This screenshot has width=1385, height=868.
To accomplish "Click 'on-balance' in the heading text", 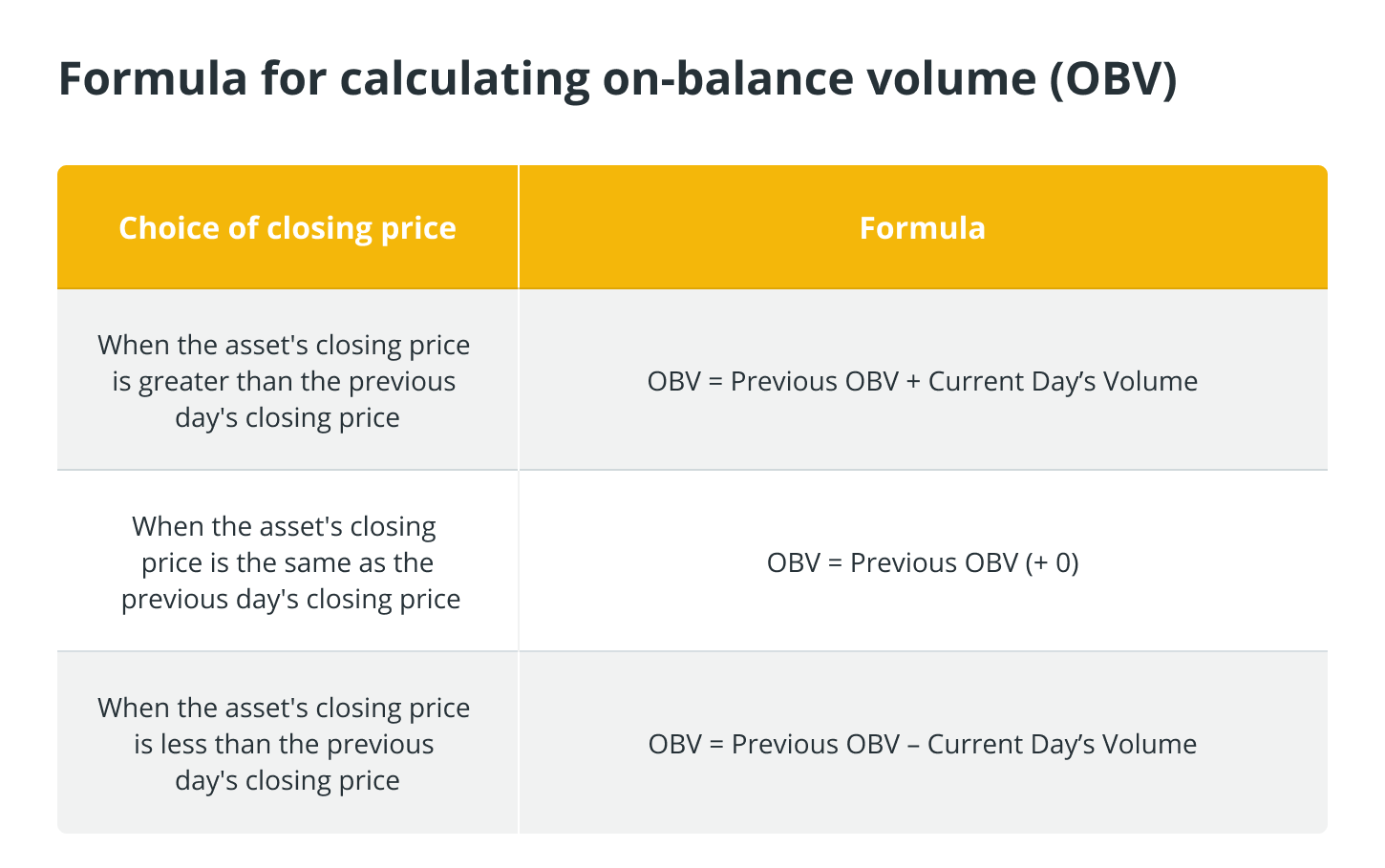I will [x=727, y=78].
